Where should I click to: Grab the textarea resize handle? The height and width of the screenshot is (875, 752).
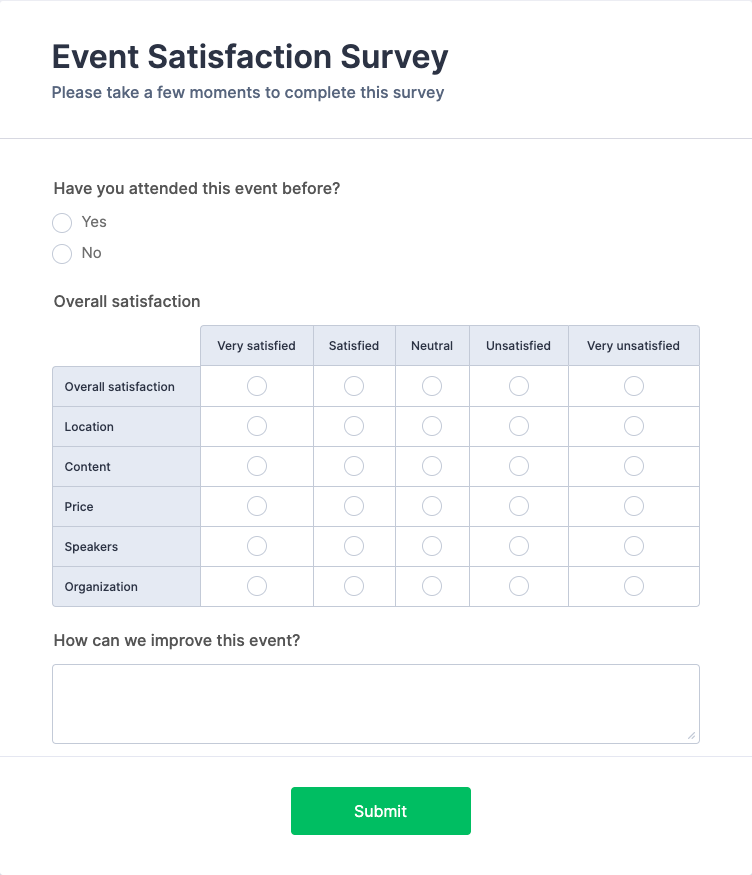[x=691, y=735]
